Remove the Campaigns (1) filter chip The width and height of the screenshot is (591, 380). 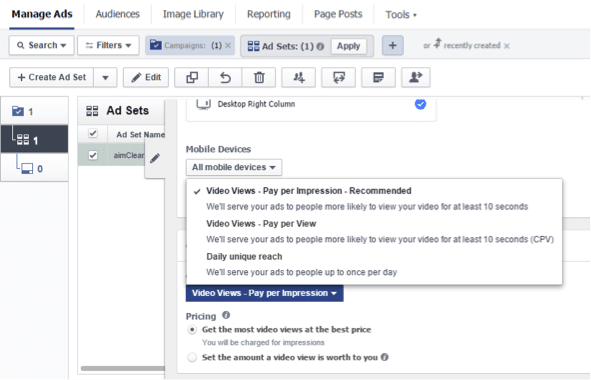tap(228, 46)
